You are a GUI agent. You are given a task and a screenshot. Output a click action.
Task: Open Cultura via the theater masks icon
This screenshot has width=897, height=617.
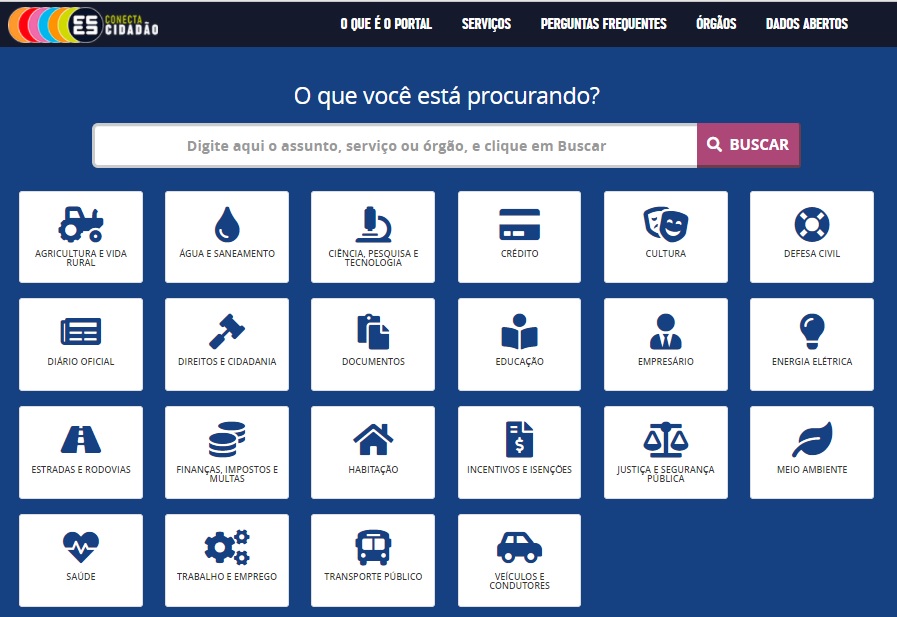tap(665, 222)
